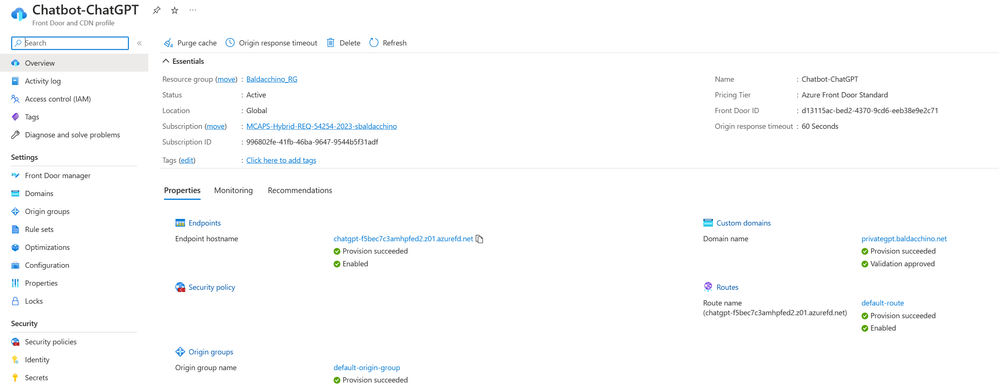This screenshot has height=388, width=999.
Task: Click Delete in the toolbar
Action: coord(343,43)
